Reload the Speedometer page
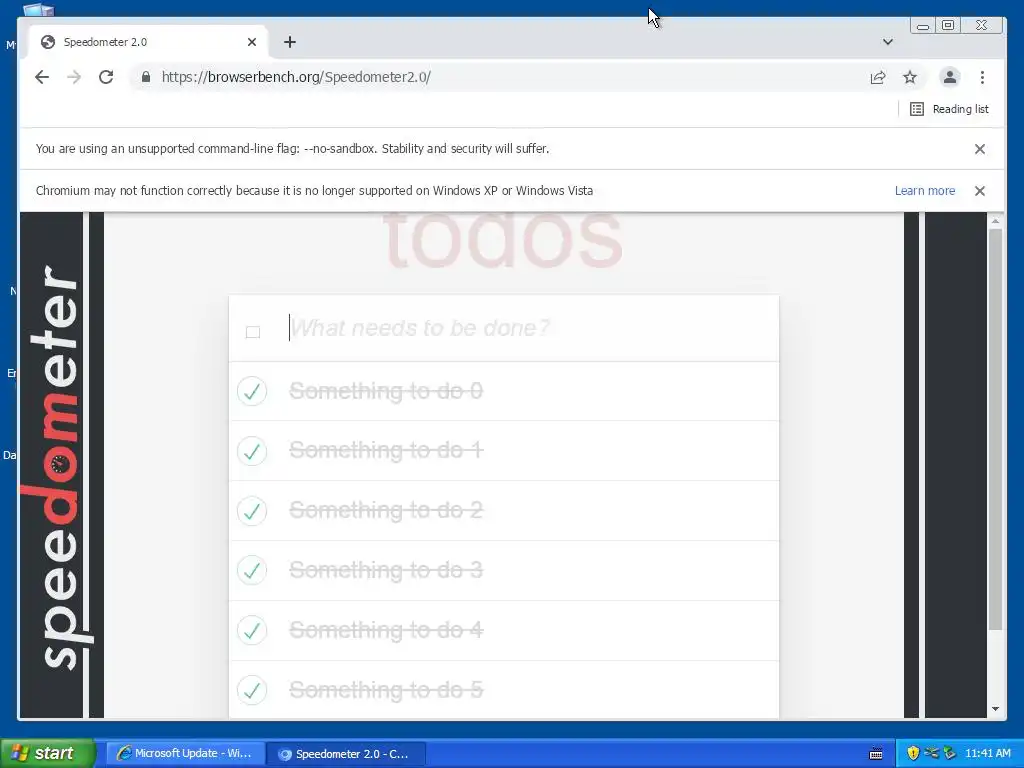Image resolution: width=1024 pixels, height=768 pixels. (106, 77)
